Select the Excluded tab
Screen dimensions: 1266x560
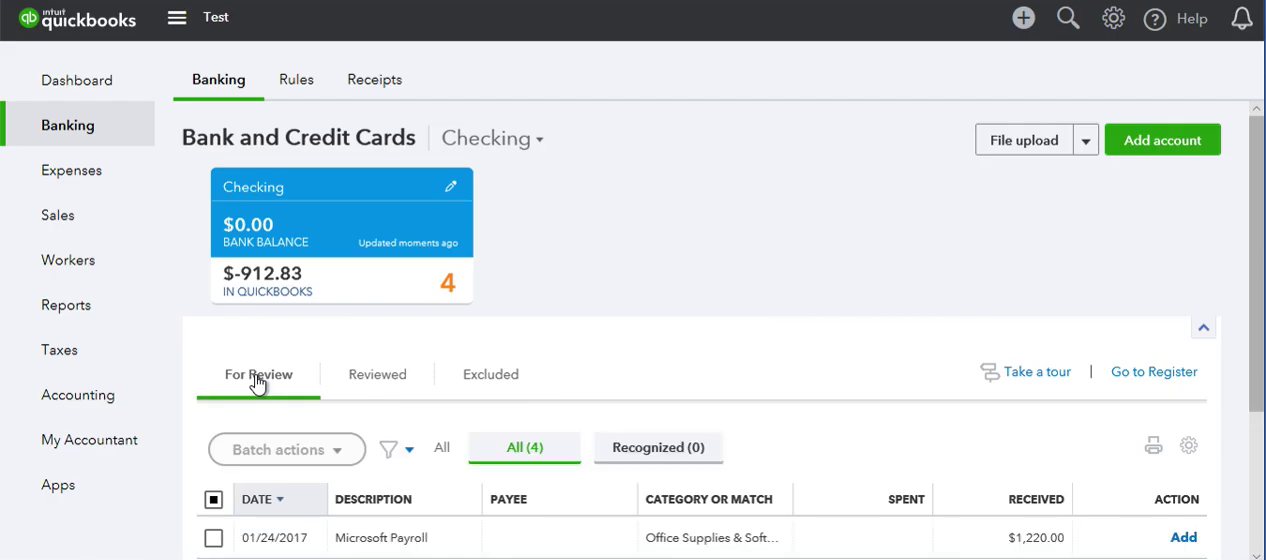[x=490, y=375]
